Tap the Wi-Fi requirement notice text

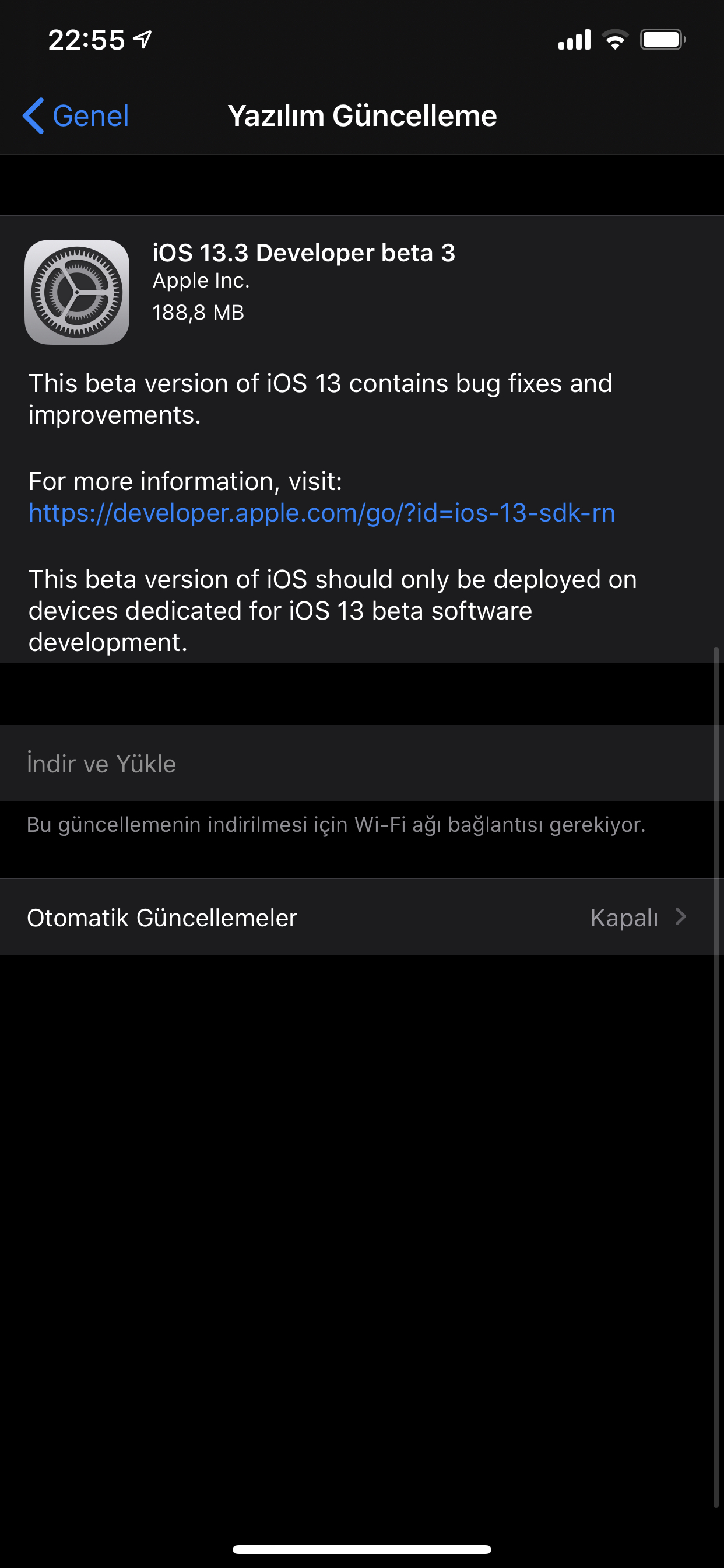336,825
